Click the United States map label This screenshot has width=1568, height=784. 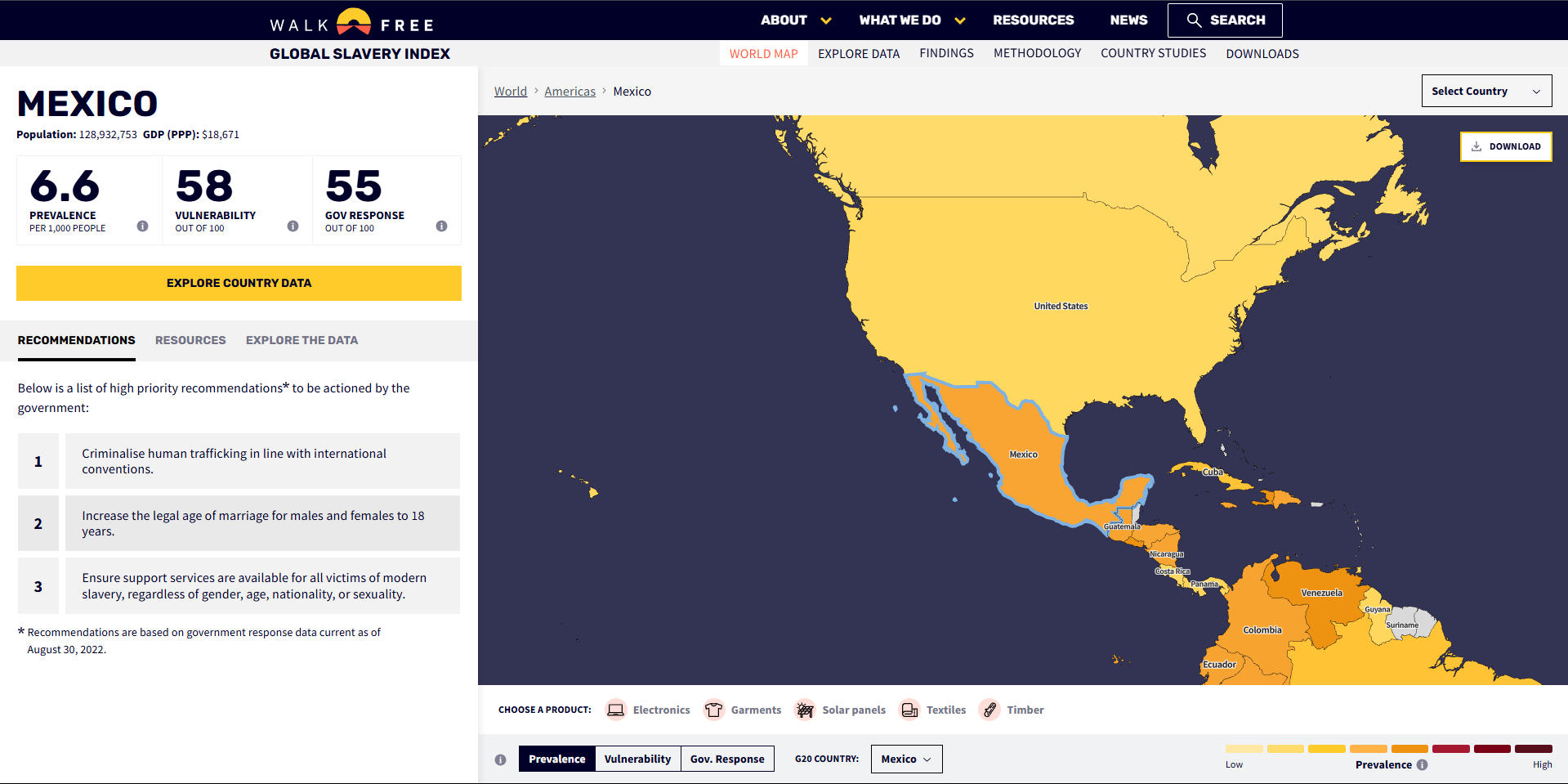pyautogui.click(x=1061, y=306)
